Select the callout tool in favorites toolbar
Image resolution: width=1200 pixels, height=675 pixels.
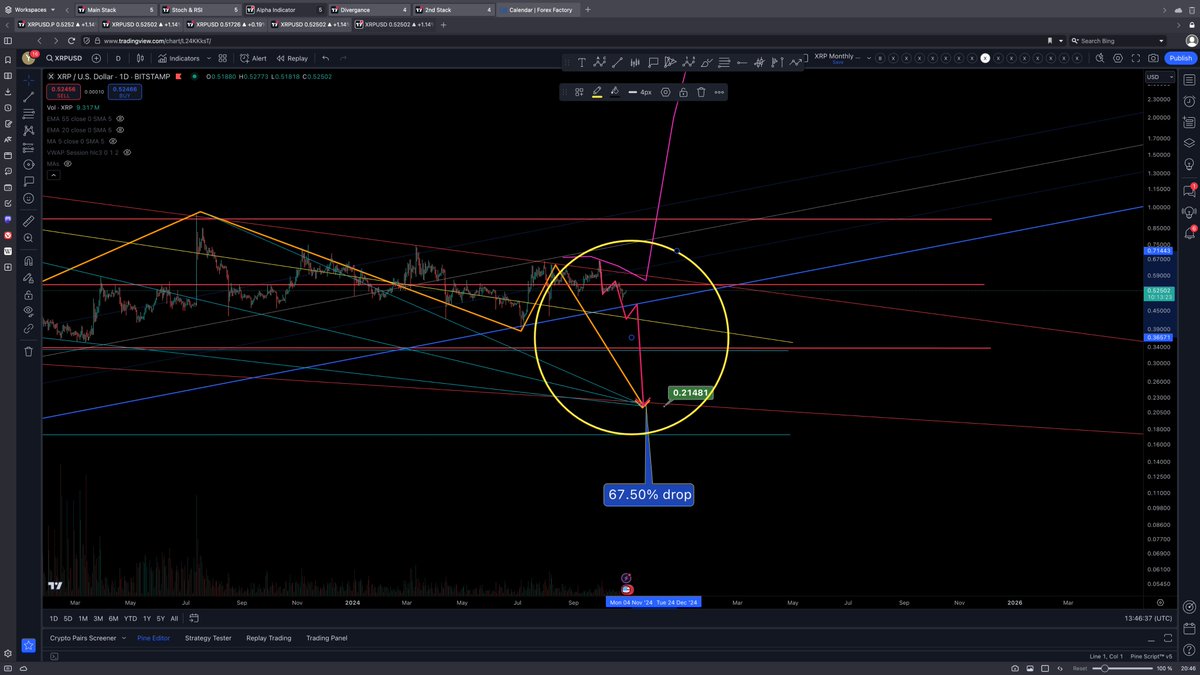pos(653,62)
